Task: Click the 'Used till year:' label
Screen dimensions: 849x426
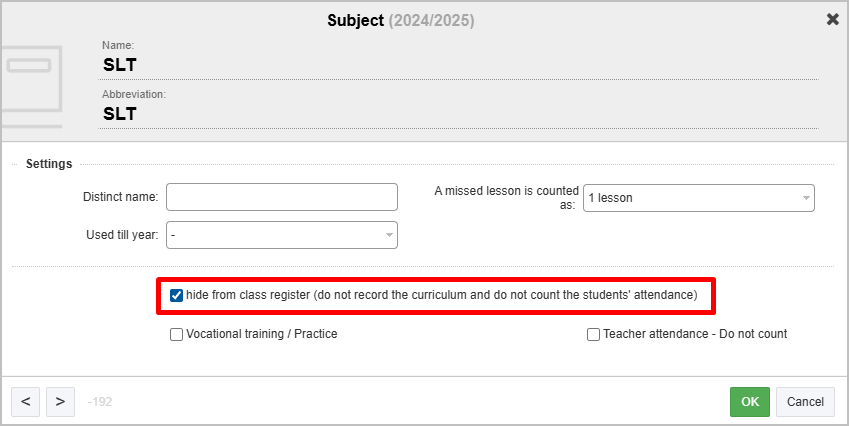Action: [x=123, y=235]
